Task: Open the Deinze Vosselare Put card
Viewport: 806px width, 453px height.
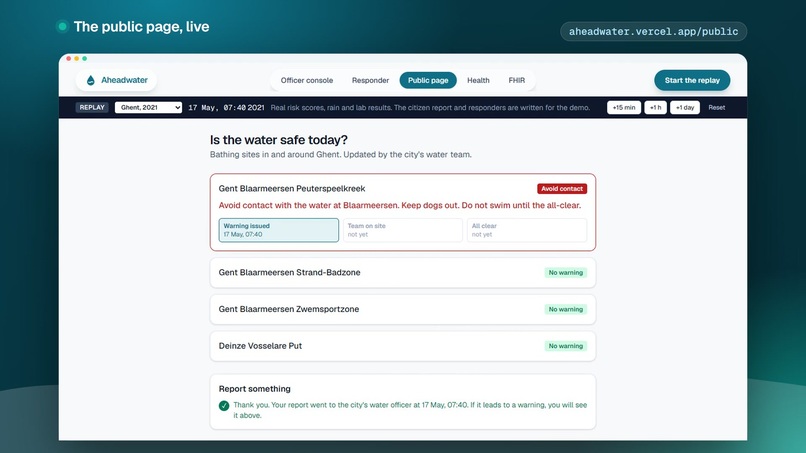Action: tap(402, 346)
